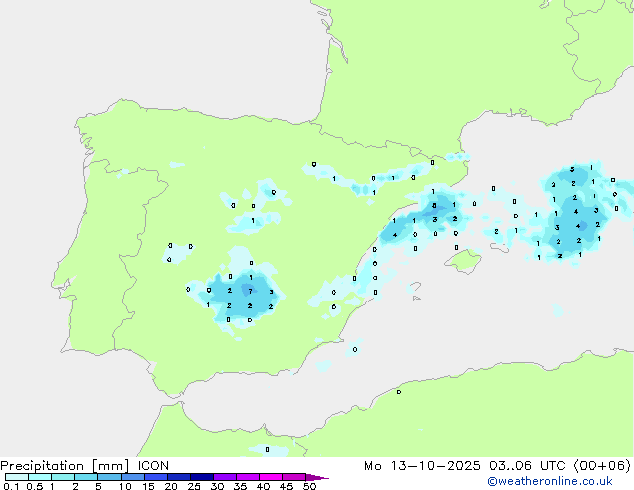Click the 20–25 mm legend color swatch

pyautogui.click(x=179, y=477)
